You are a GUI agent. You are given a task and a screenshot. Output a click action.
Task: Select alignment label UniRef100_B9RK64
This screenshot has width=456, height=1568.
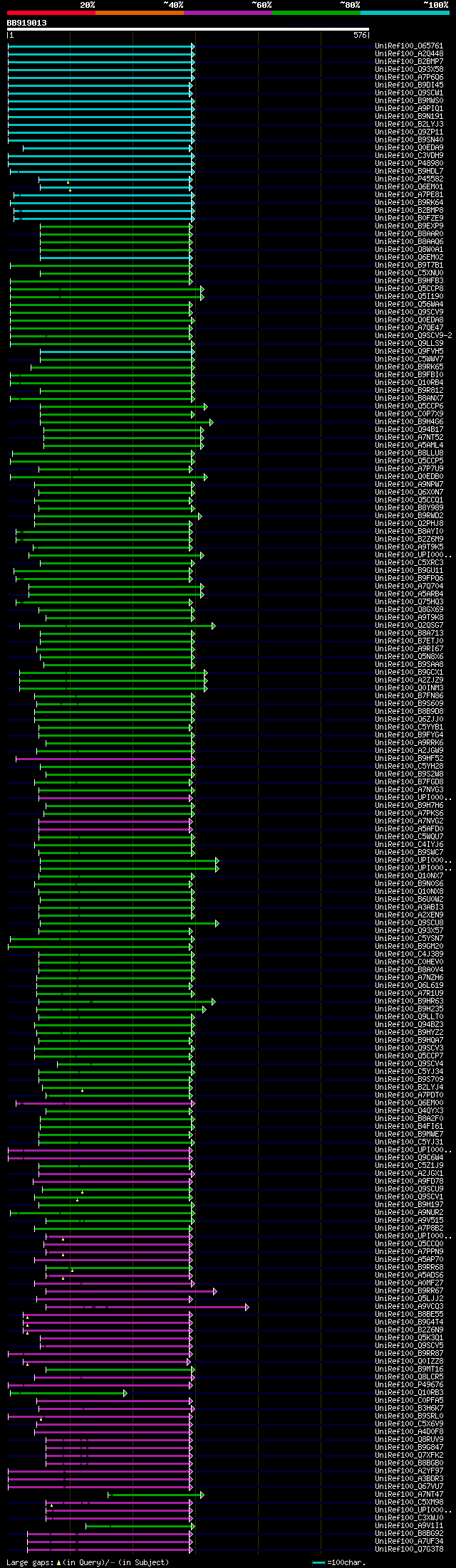409,202
